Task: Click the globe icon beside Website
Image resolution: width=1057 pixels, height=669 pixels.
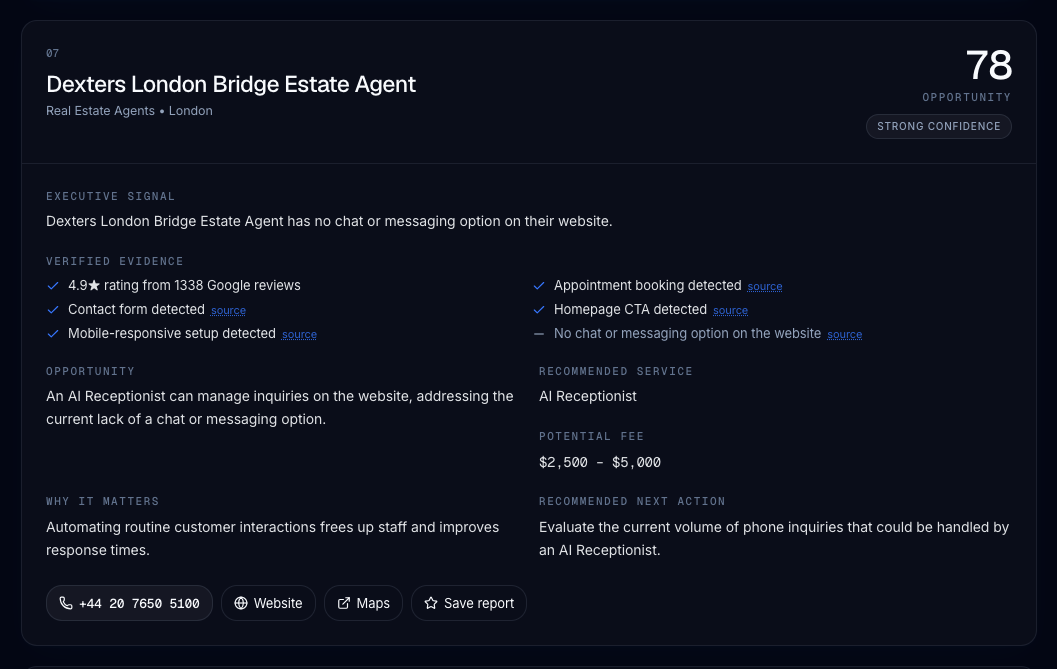Action: coord(241,603)
